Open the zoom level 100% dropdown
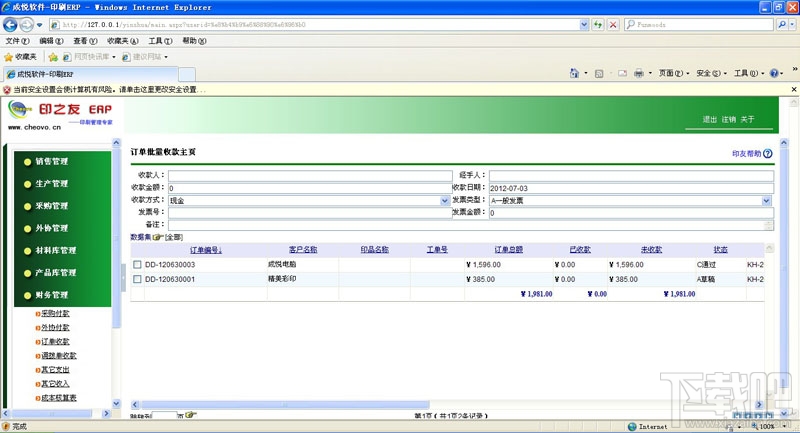The height and width of the screenshot is (433, 800). [784, 427]
